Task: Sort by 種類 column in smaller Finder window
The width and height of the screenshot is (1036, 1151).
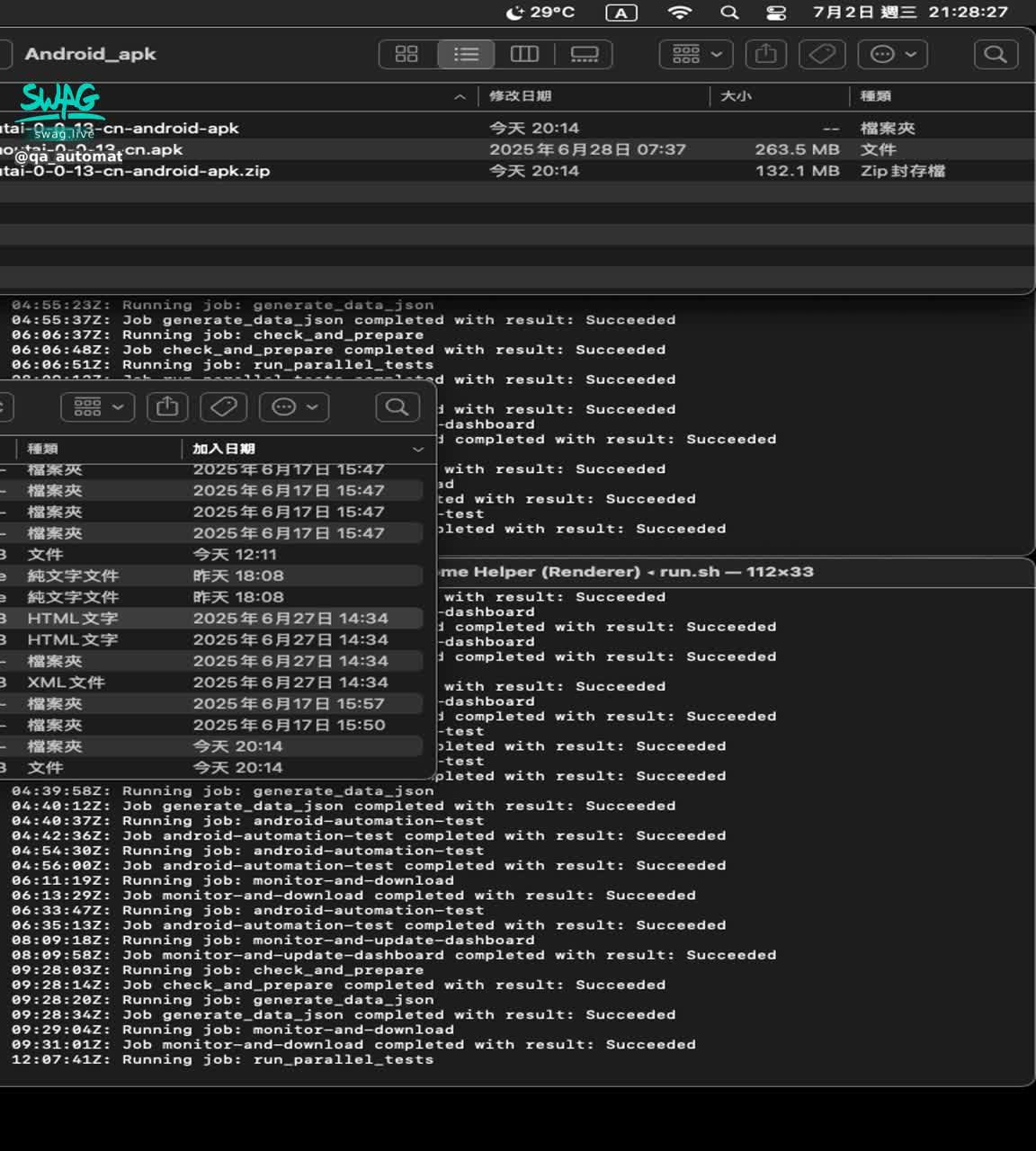Action: (x=42, y=449)
